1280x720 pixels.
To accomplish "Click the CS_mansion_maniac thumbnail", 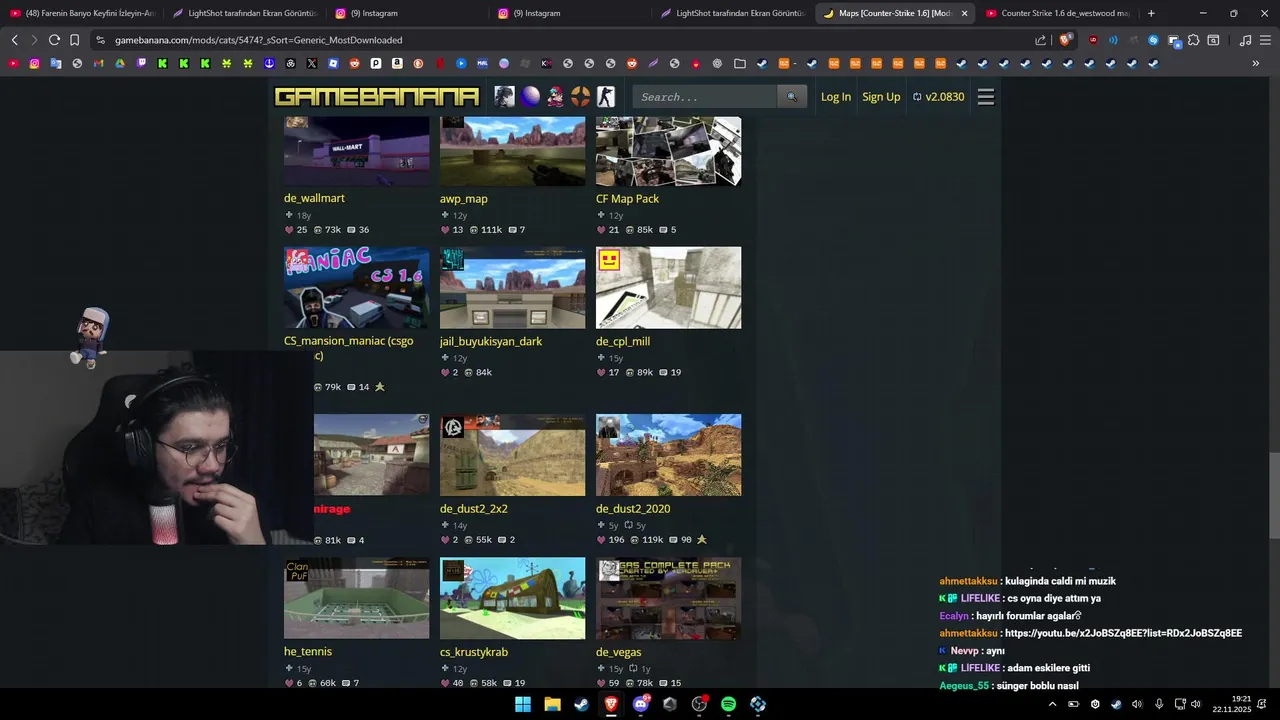I will pos(357,288).
